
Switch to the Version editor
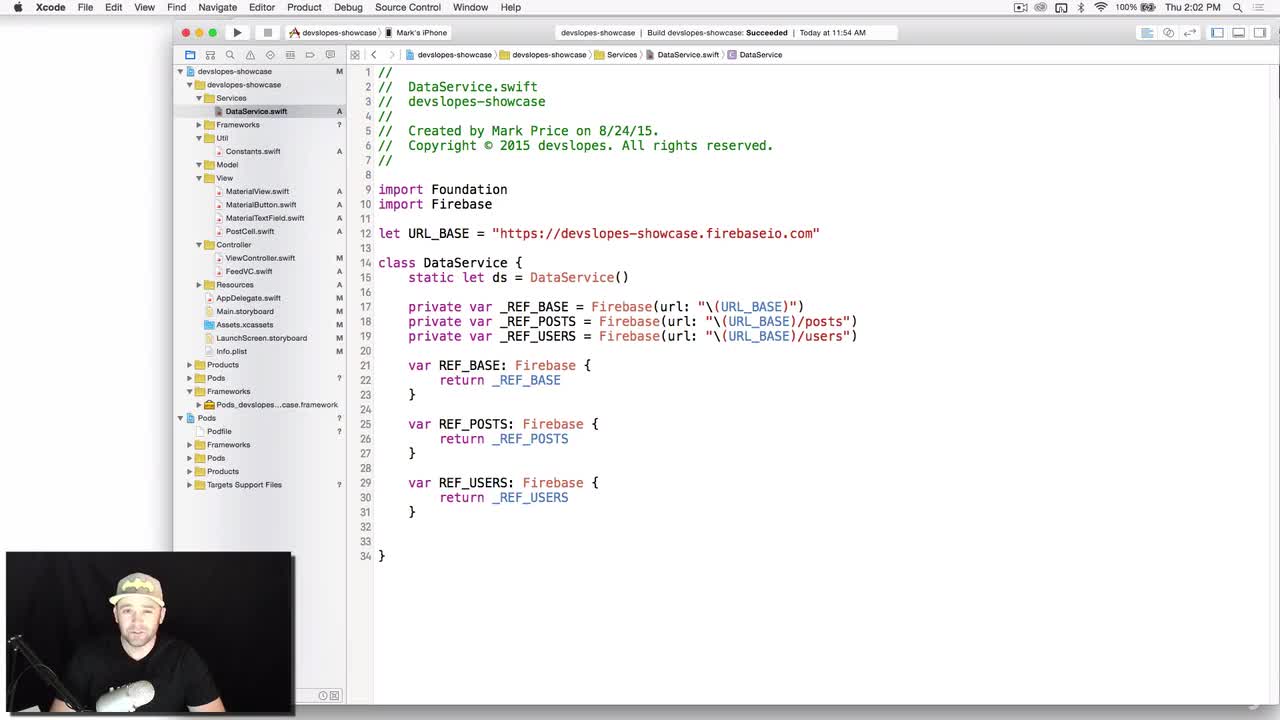(1190, 32)
